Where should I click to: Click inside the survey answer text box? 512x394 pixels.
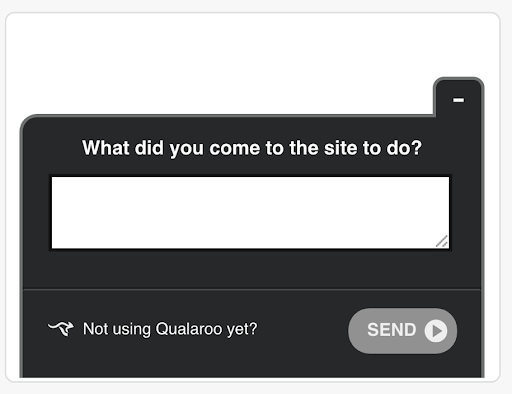point(250,213)
